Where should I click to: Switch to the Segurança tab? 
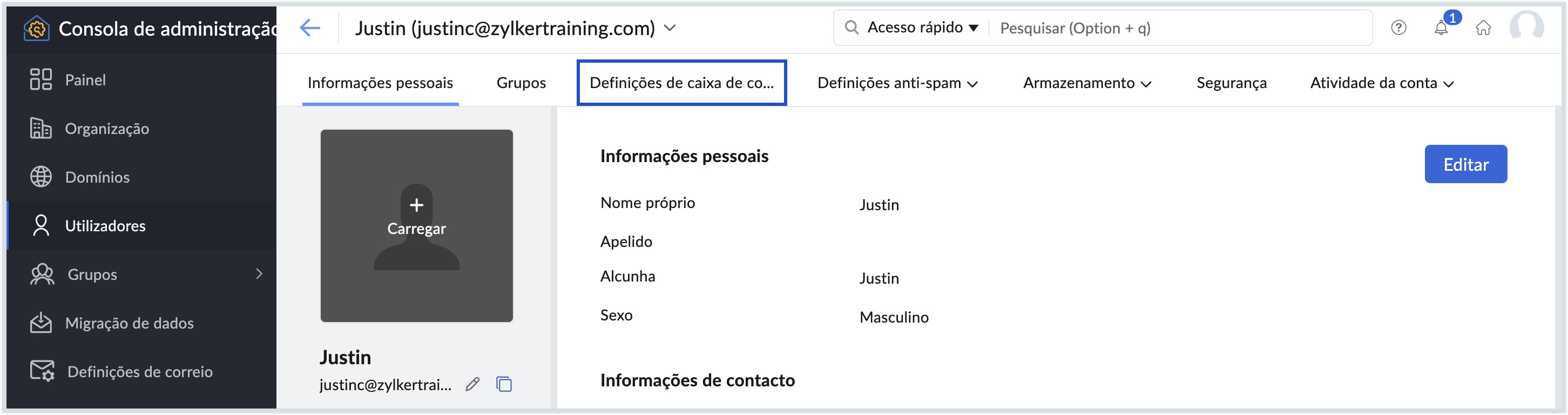click(1232, 83)
